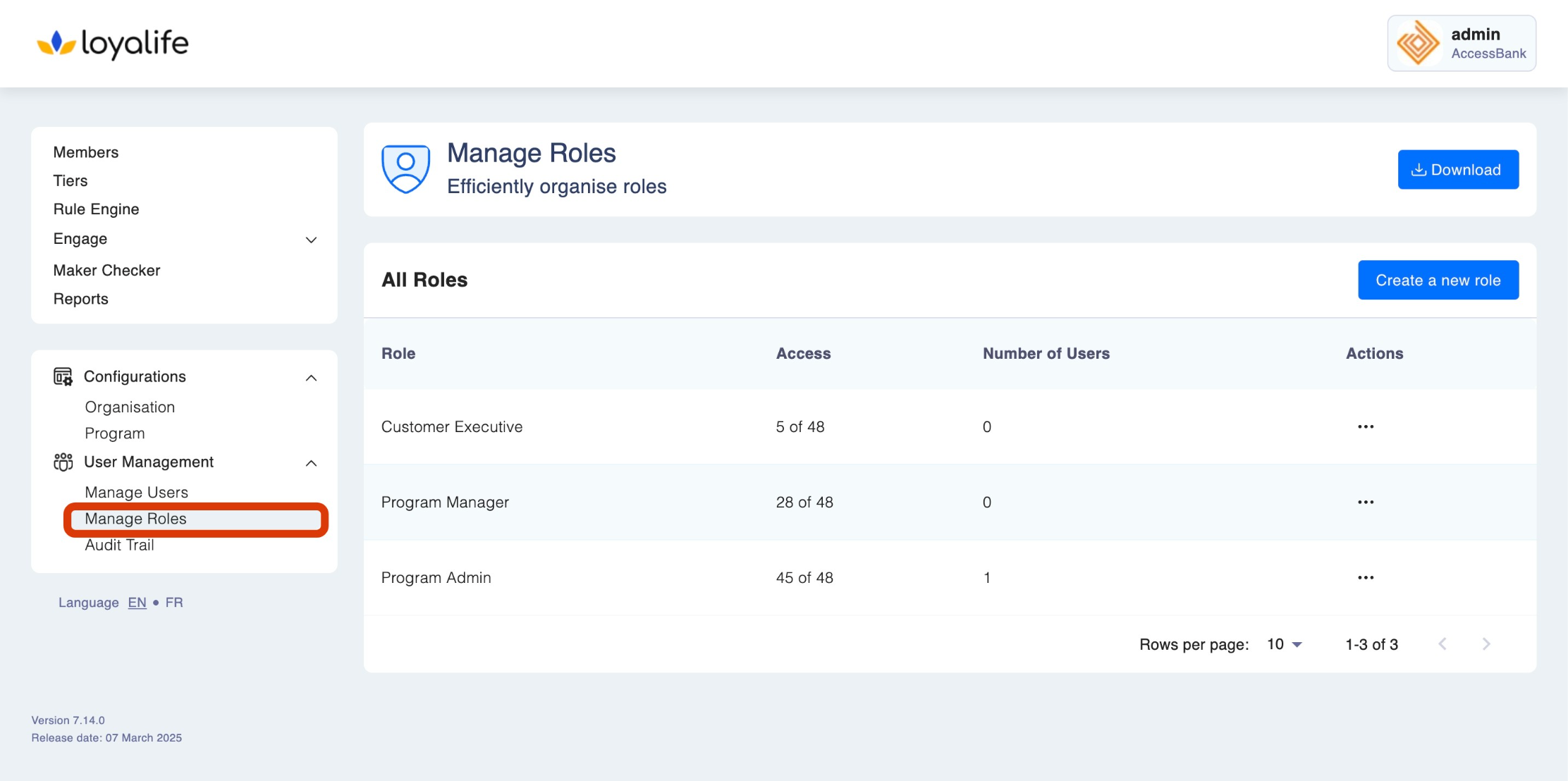Open Manage Users page
Screen dimensions: 1568x781
[136, 492]
